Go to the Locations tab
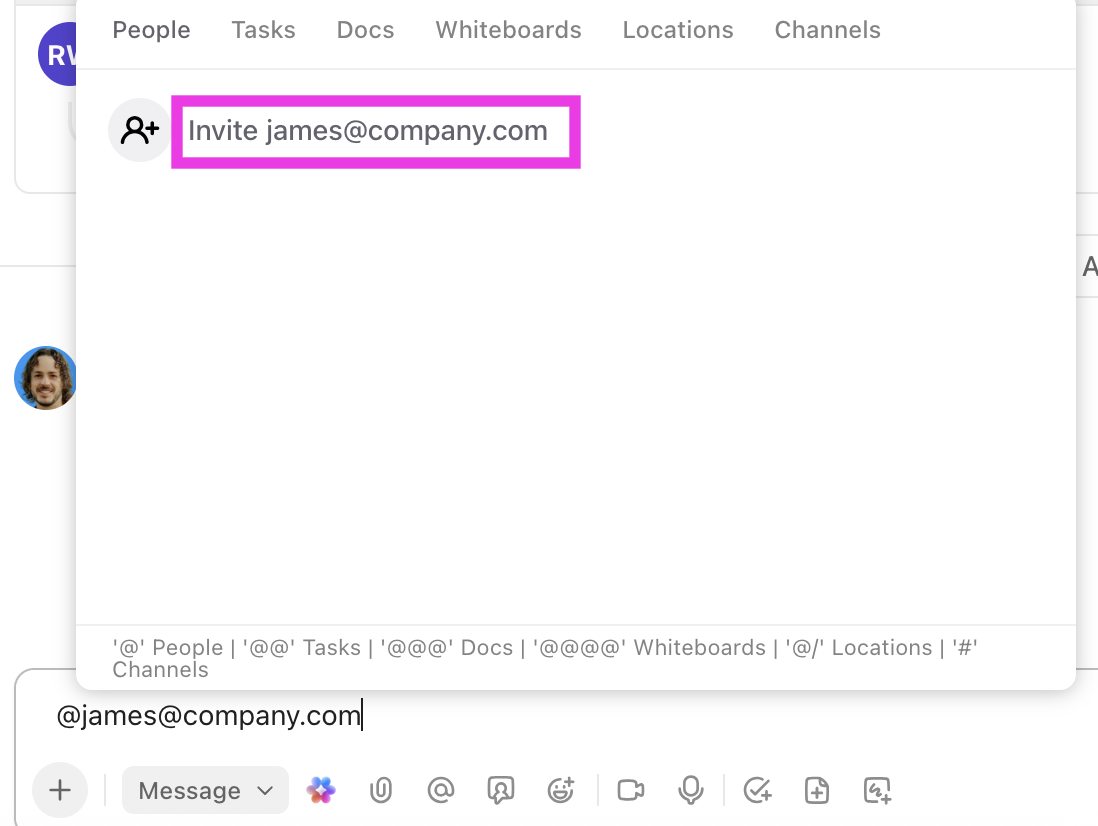The image size is (1098, 826). (x=678, y=30)
